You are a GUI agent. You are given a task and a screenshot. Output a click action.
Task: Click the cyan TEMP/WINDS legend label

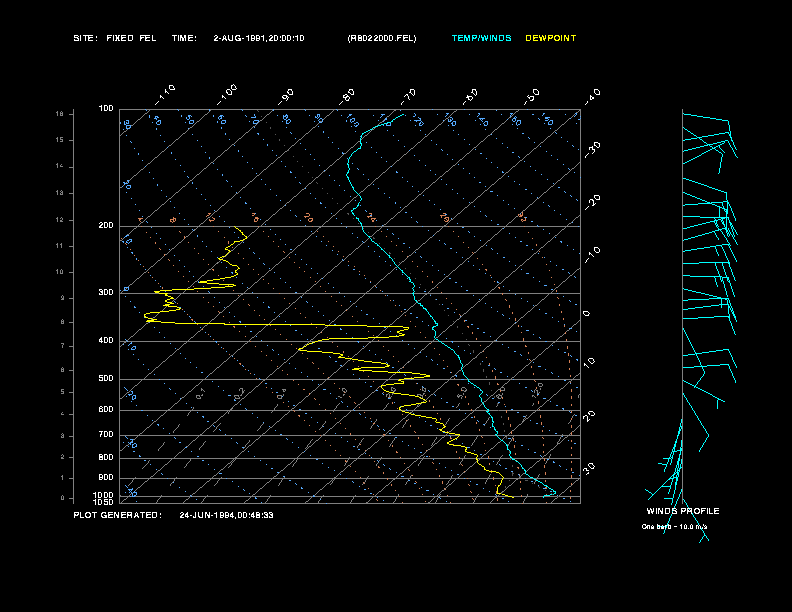pyautogui.click(x=481, y=38)
